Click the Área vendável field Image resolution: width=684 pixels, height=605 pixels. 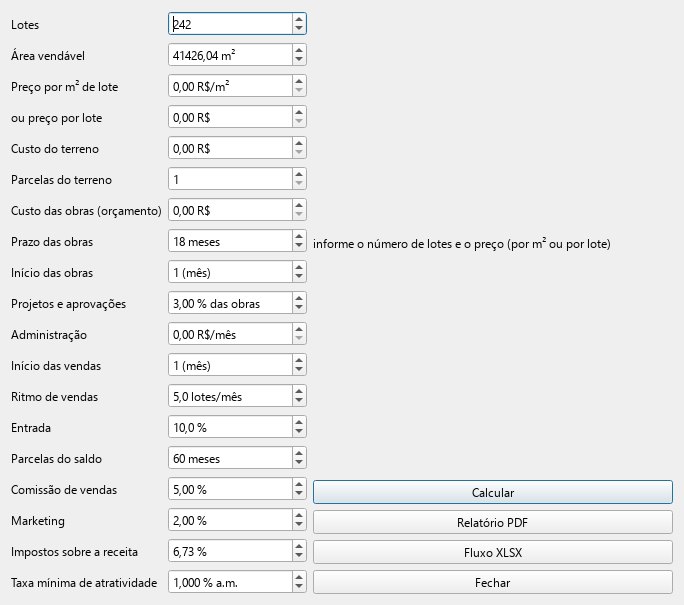[230, 55]
